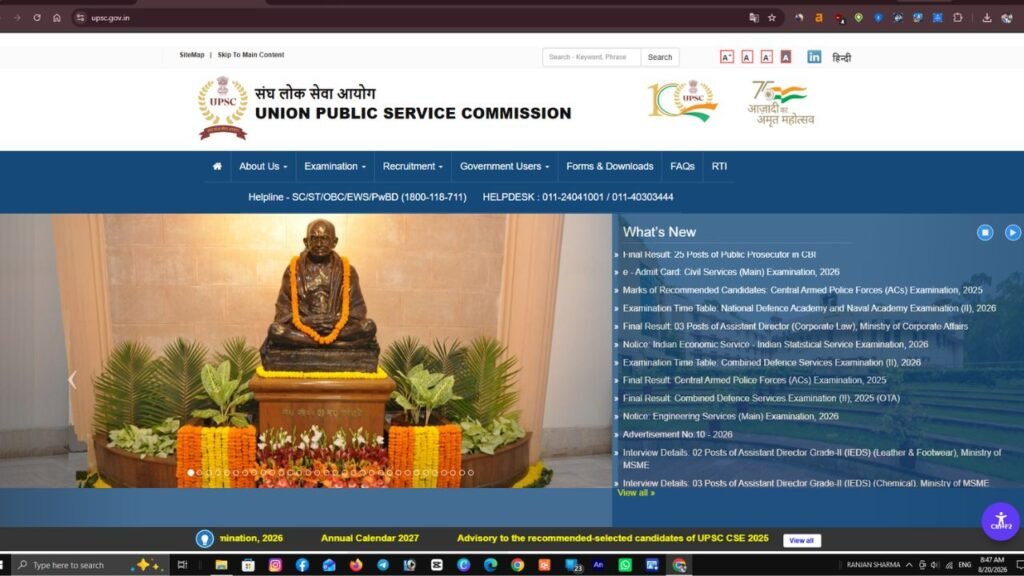The width and height of the screenshot is (1024, 576).
Task: Click View all » under What's New
Action: 636,493
